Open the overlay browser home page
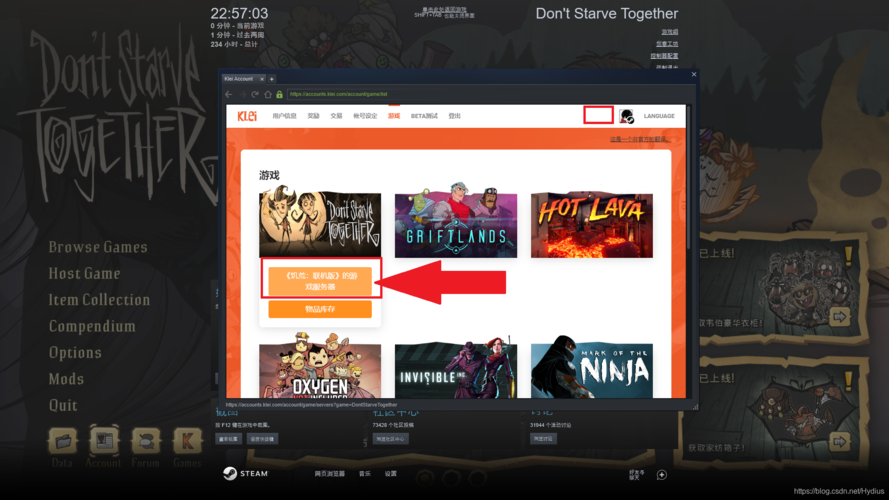This screenshot has width=889, height=500. 268,95
